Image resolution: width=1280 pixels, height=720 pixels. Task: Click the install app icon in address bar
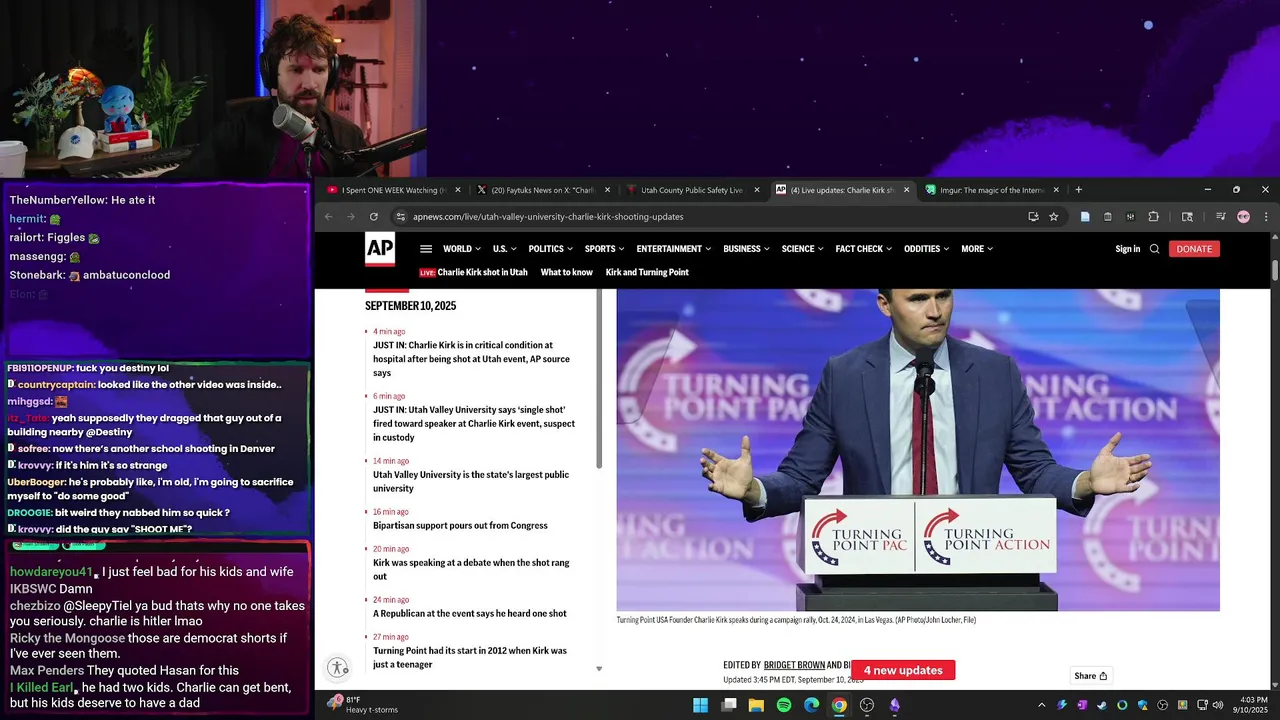point(1033,217)
